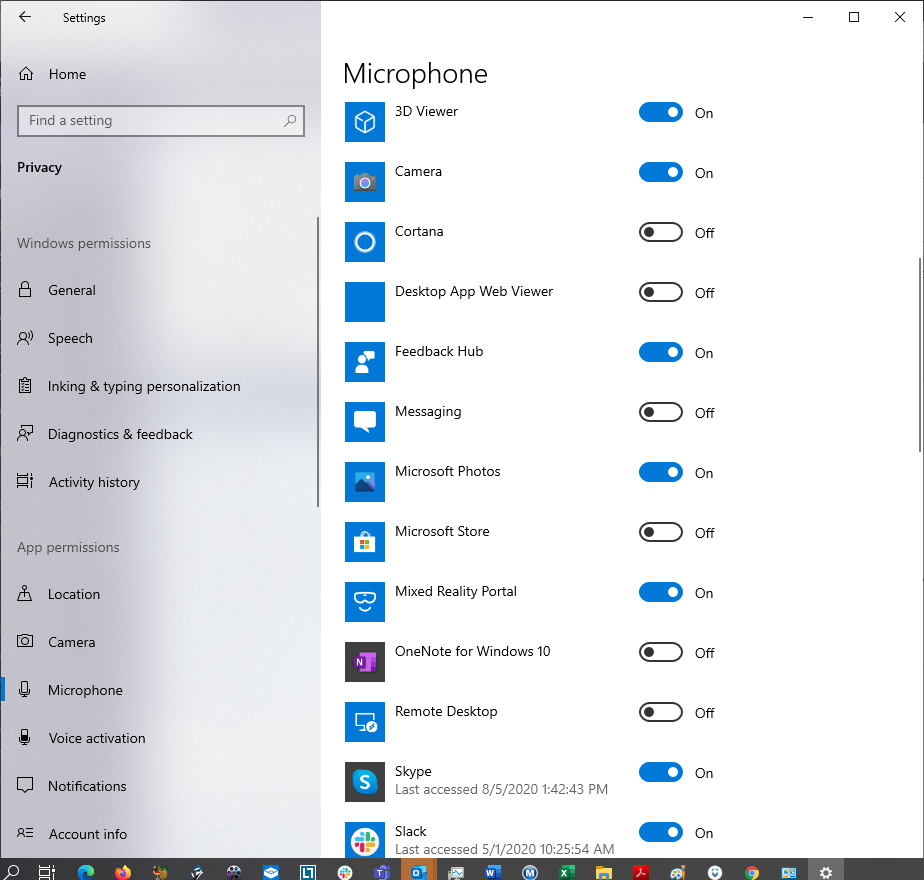The width and height of the screenshot is (924, 880).
Task: Switch to Outlook in the taskbar
Action: pos(419,871)
